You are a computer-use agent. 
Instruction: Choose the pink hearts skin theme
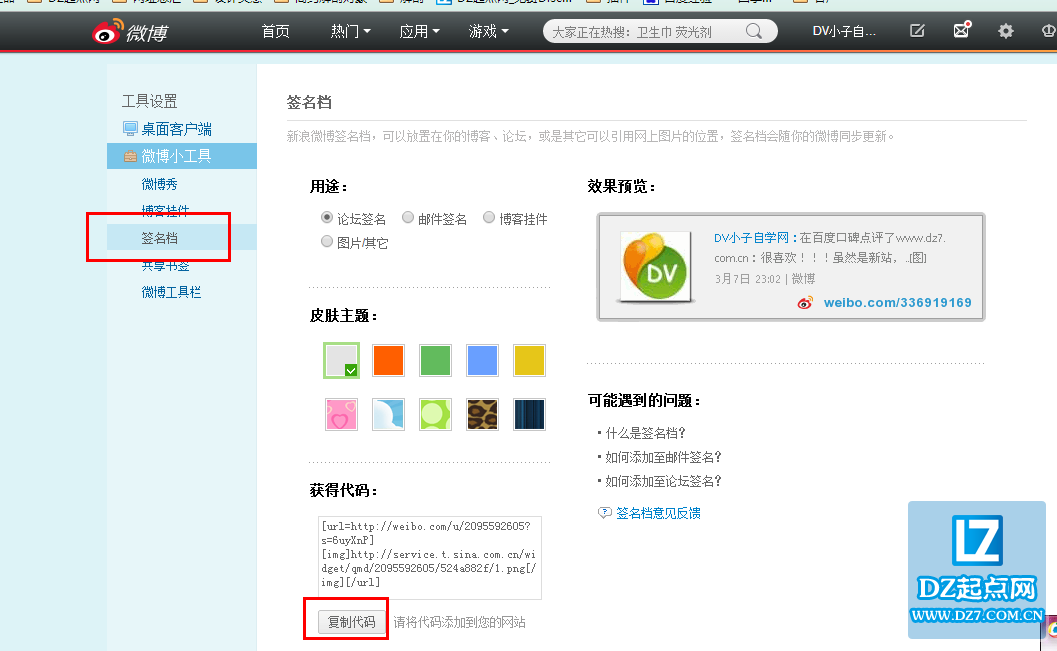click(x=341, y=414)
